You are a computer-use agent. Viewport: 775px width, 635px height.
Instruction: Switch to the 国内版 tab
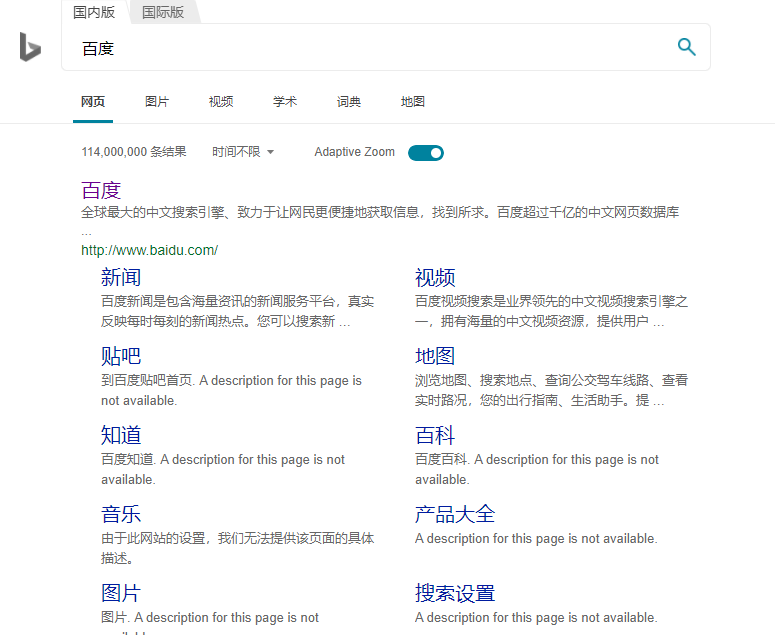[94, 12]
